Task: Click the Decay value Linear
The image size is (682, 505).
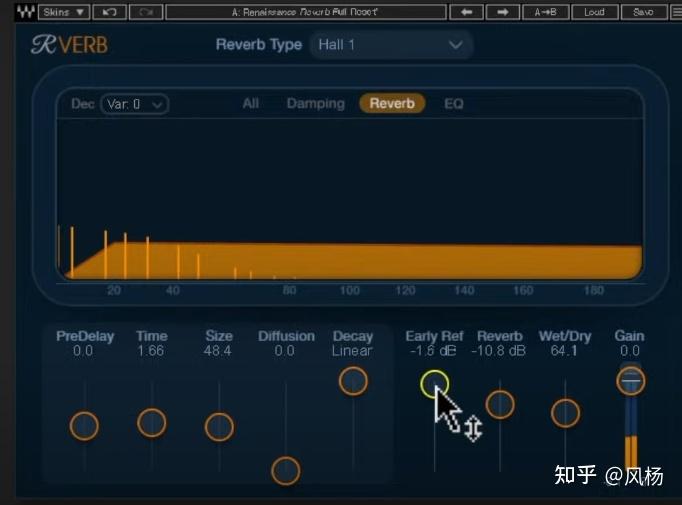Action: pos(352,351)
